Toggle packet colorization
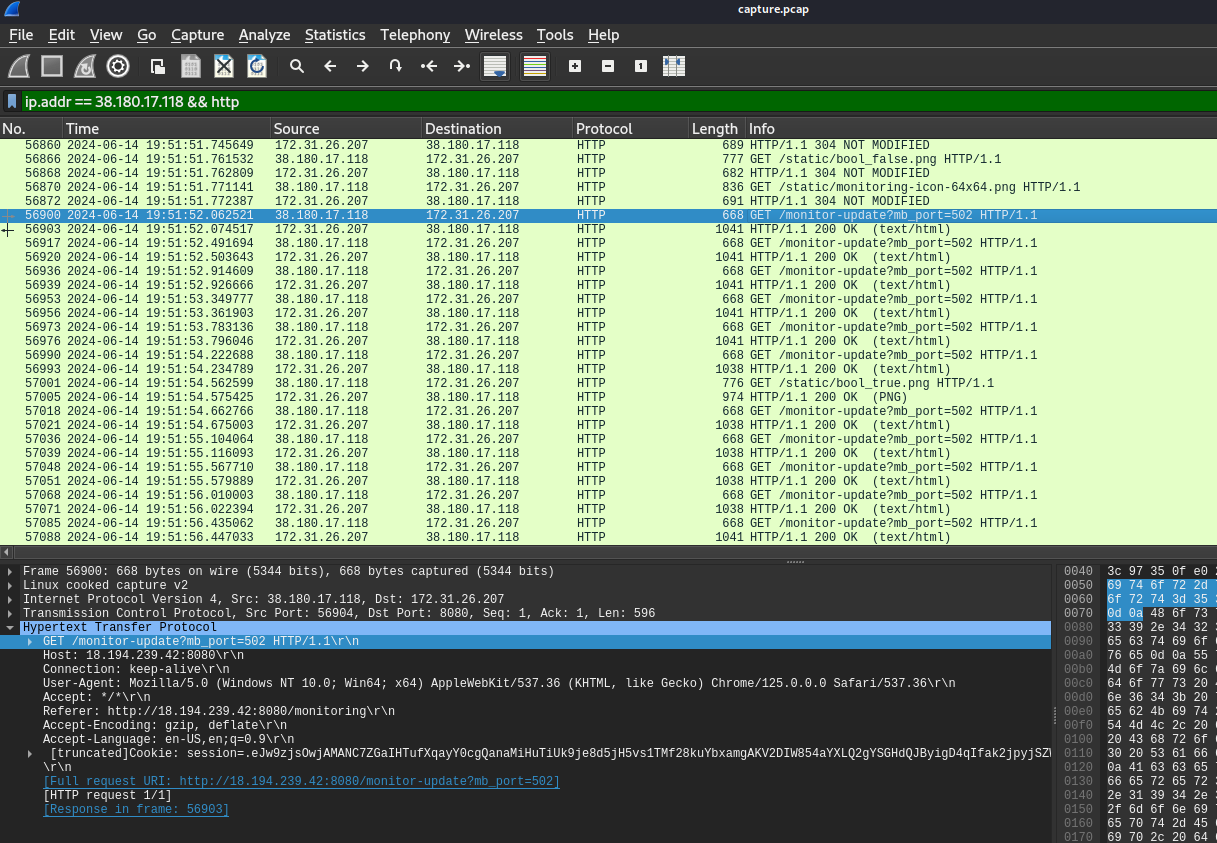The height and width of the screenshot is (843, 1217). pos(534,66)
